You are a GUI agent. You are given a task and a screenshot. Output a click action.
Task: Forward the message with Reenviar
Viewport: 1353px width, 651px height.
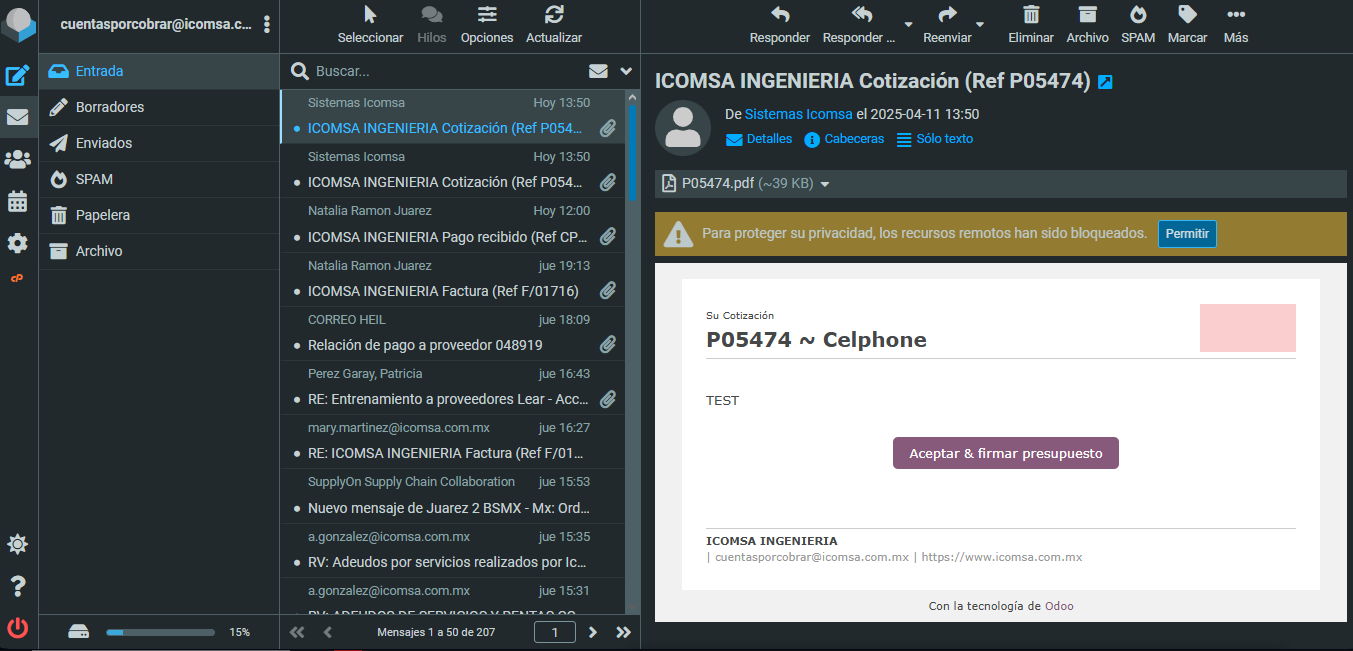[x=947, y=26]
